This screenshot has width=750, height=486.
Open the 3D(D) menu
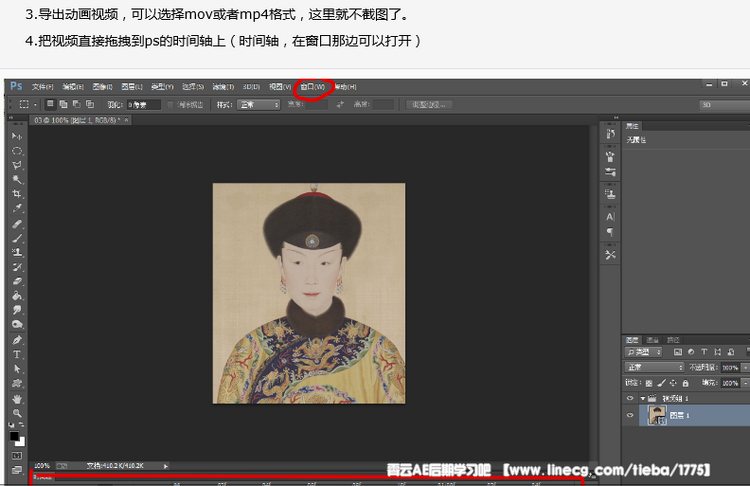(251, 87)
